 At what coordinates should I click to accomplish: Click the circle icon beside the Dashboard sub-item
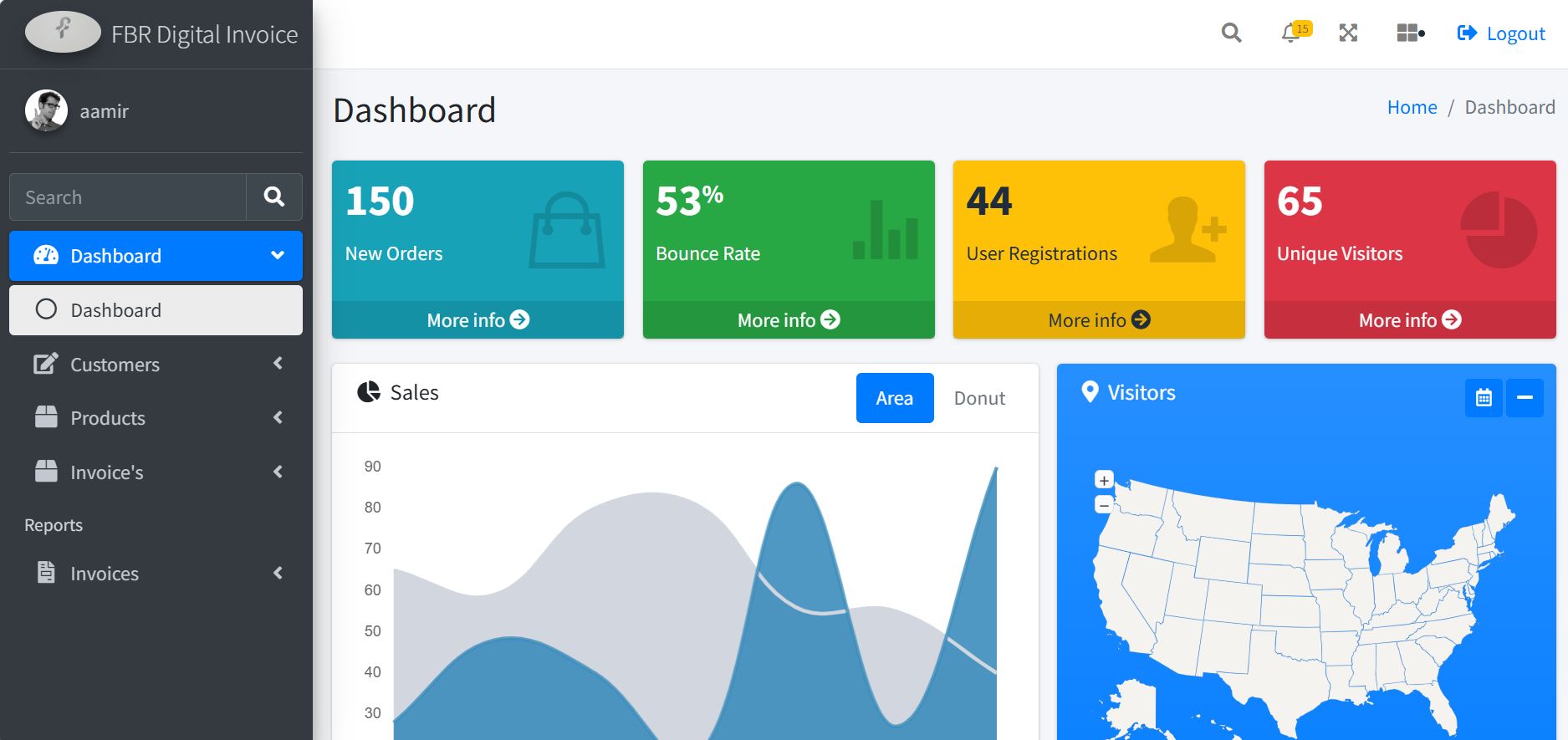point(46,309)
